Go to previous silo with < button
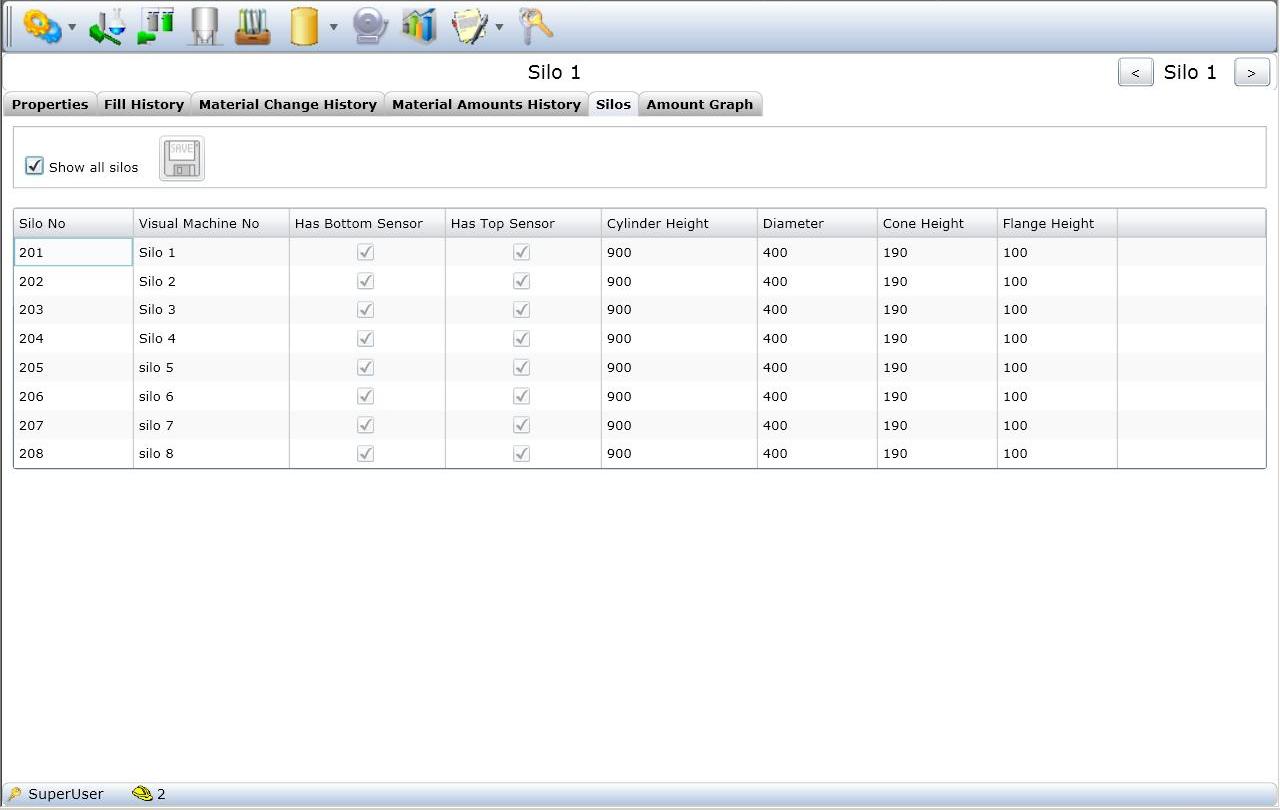Viewport: 1280px width, 810px height. click(x=1135, y=73)
